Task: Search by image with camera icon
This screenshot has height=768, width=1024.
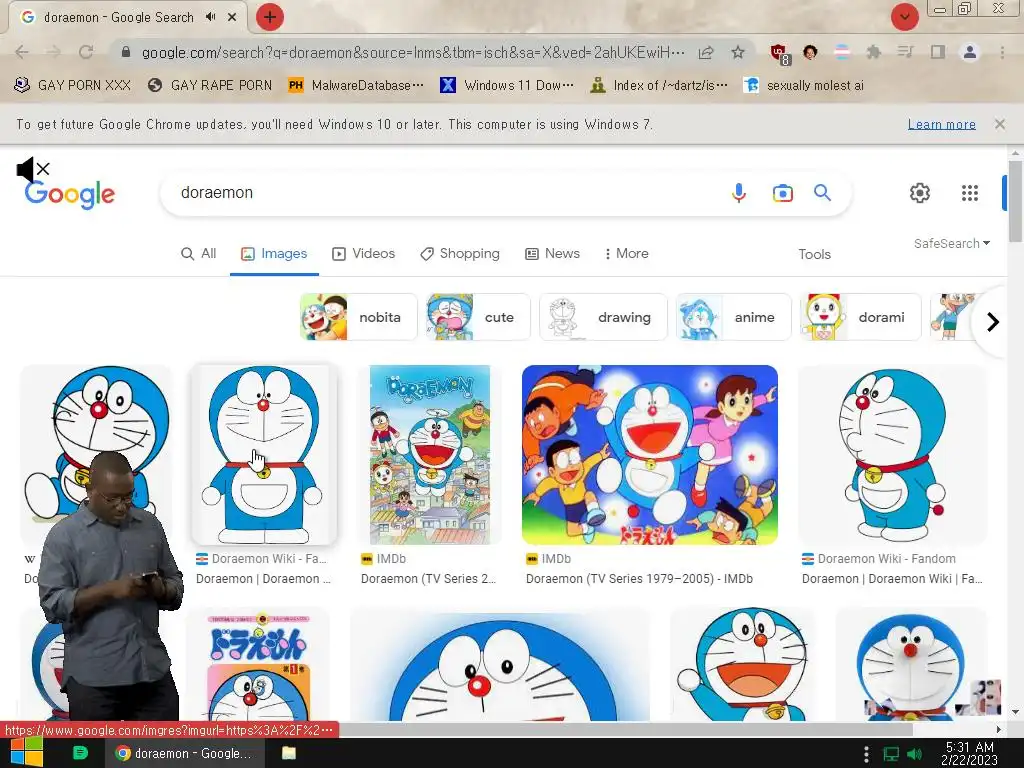Action: point(782,193)
